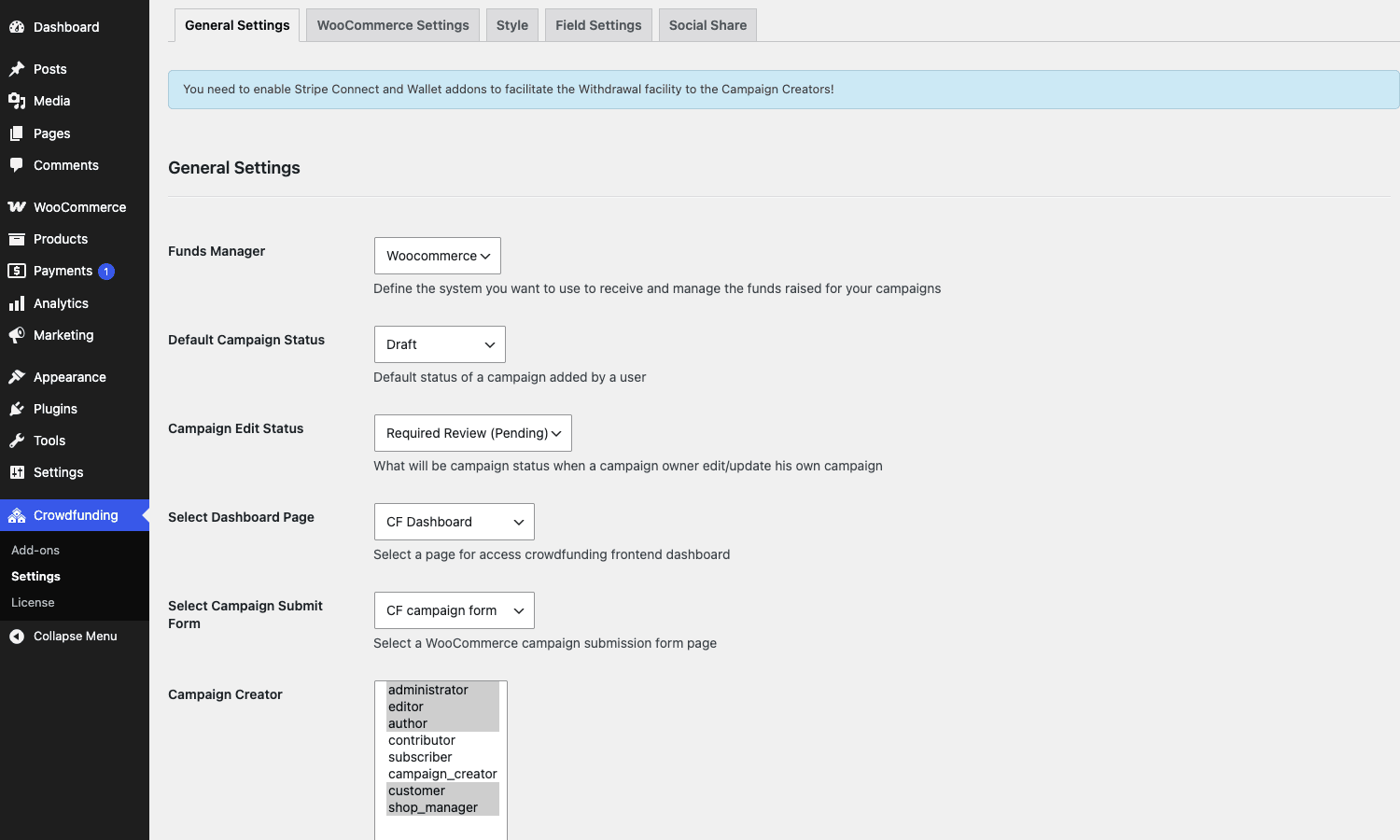
Task: Open the Funds Manager dropdown
Action: pos(438,256)
